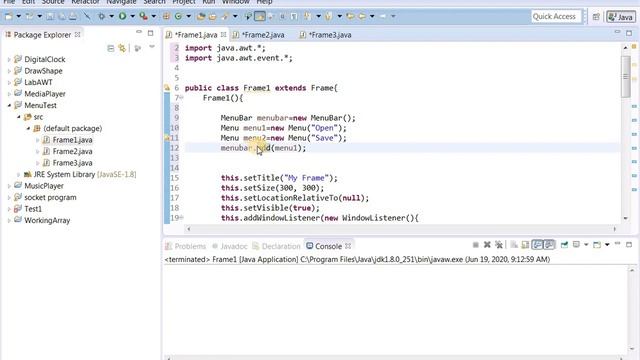The width and height of the screenshot is (640, 360).
Task: Click the warning marker on line 11
Action: tap(167, 138)
